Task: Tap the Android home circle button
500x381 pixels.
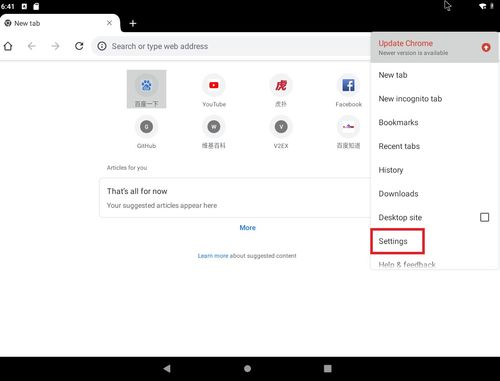Action: 247,368
